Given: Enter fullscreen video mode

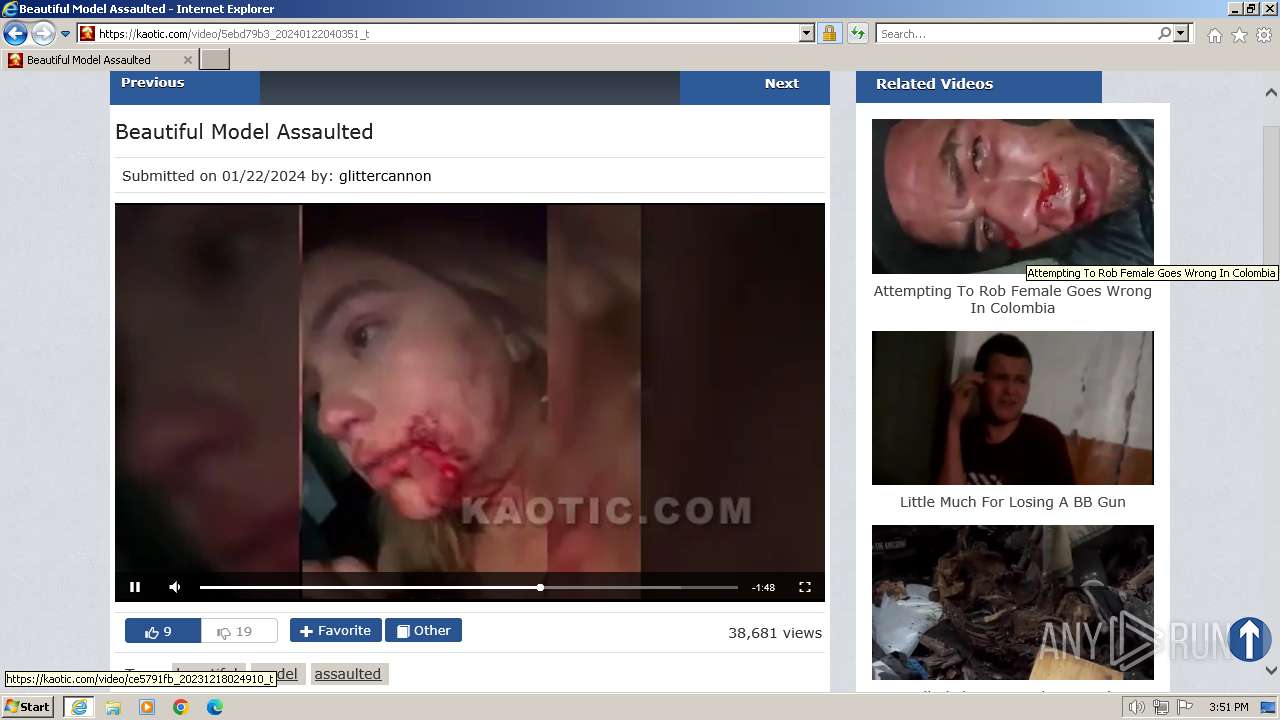Looking at the screenshot, I should coord(805,587).
